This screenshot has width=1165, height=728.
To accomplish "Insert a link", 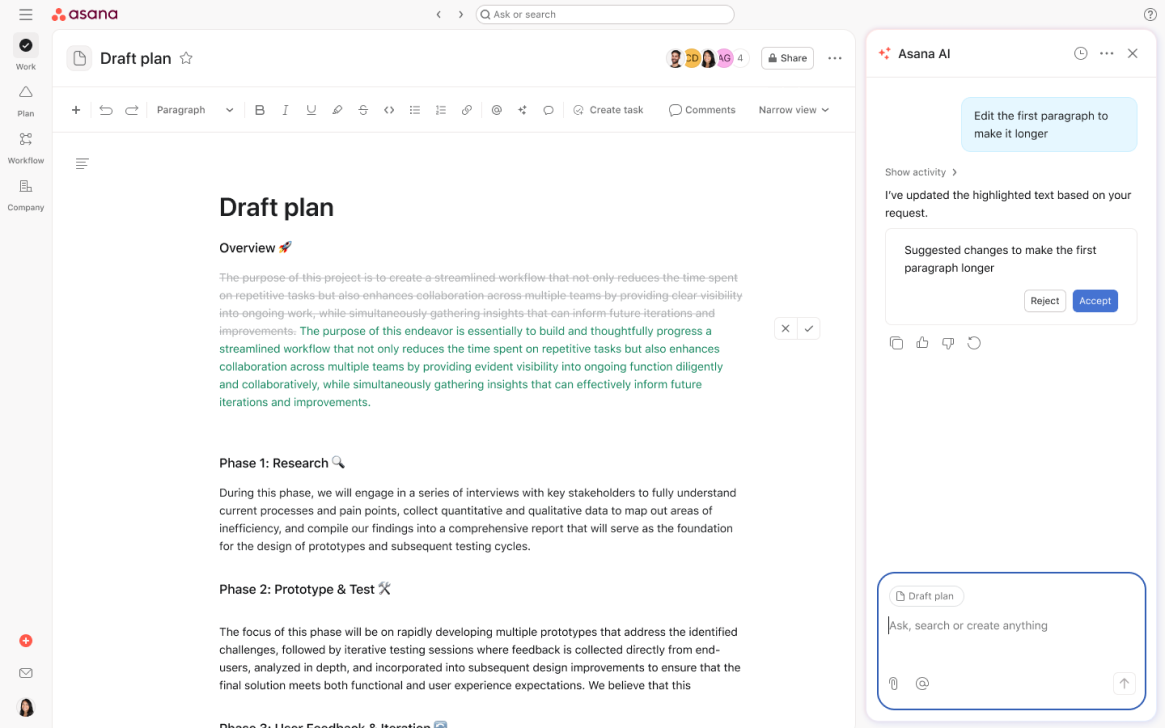I will [x=467, y=110].
